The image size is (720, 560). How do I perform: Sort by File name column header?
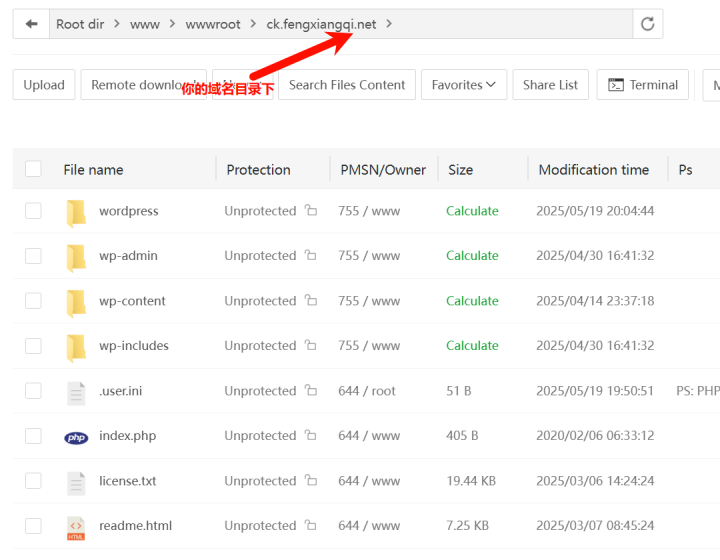tap(93, 170)
